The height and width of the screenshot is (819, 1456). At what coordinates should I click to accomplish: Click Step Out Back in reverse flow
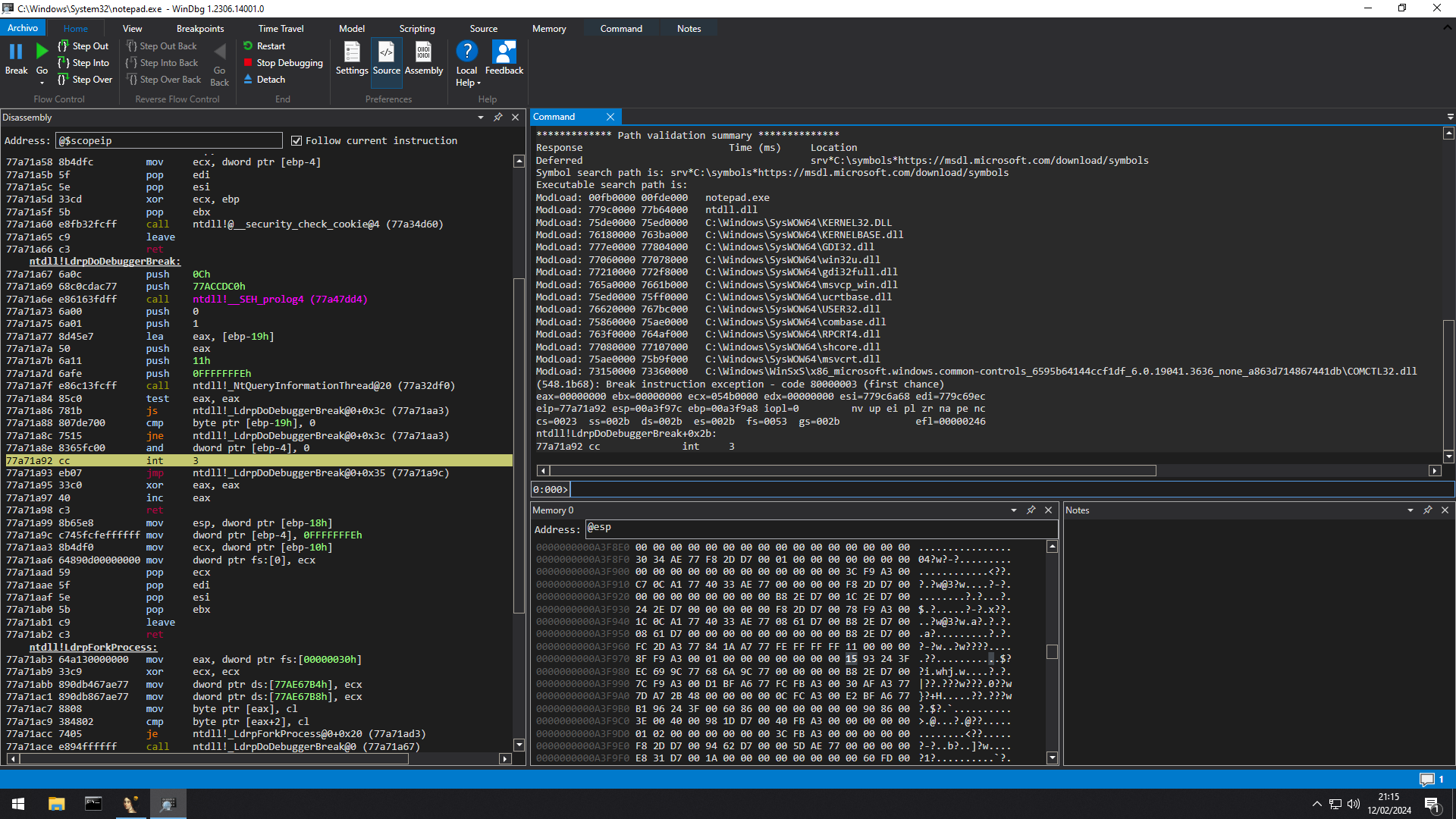tap(162, 46)
